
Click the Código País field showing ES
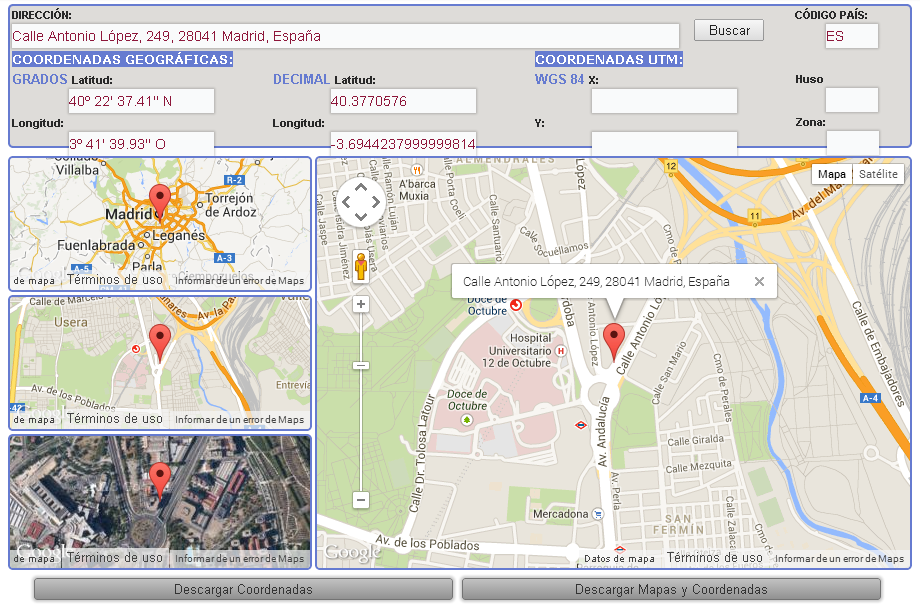click(851, 36)
